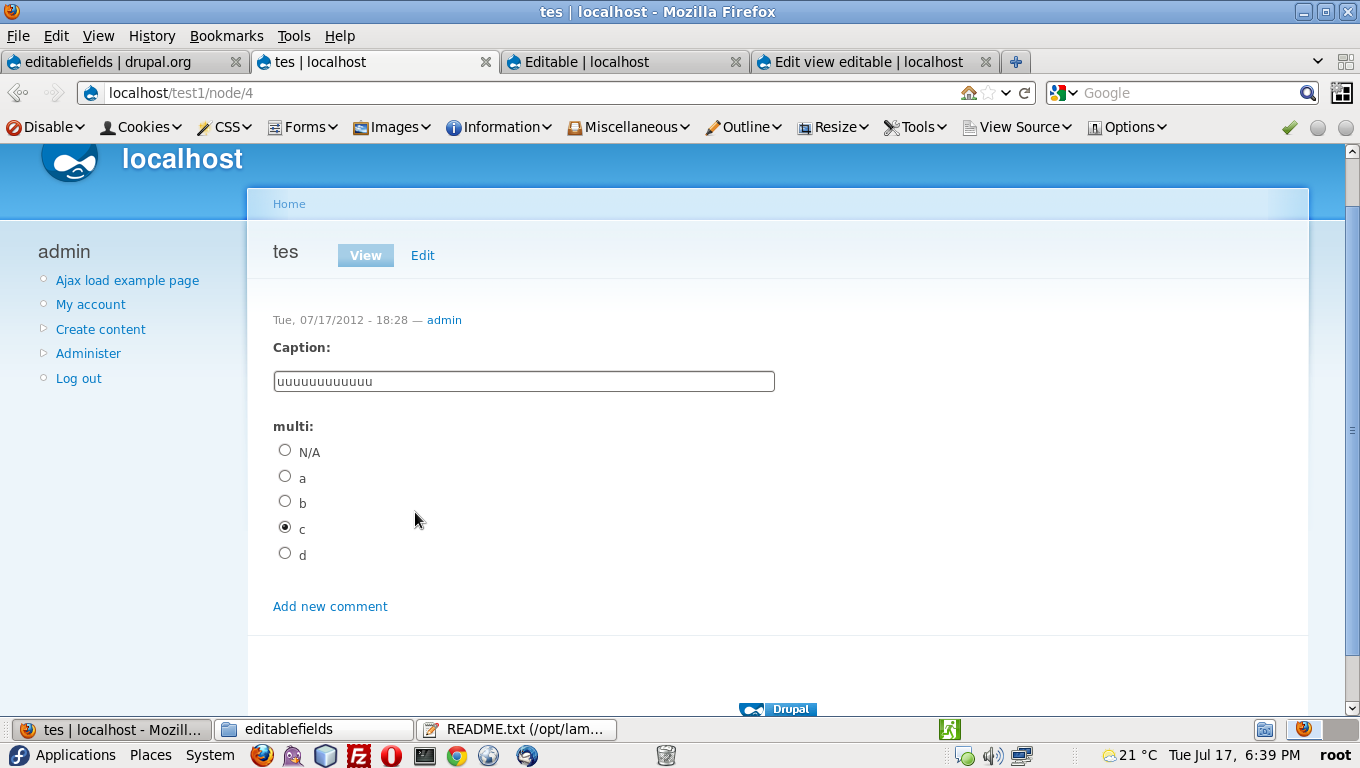
Task: Click the Add new comment link
Action: coord(330,607)
